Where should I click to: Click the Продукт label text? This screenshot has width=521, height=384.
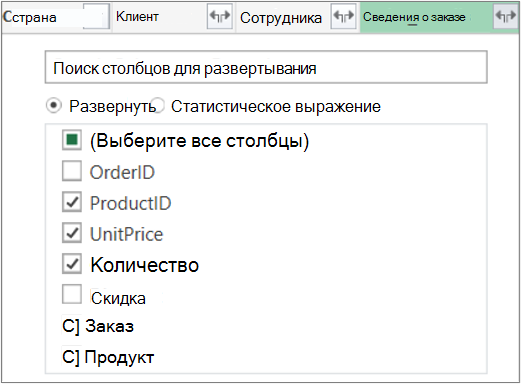pos(119,357)
